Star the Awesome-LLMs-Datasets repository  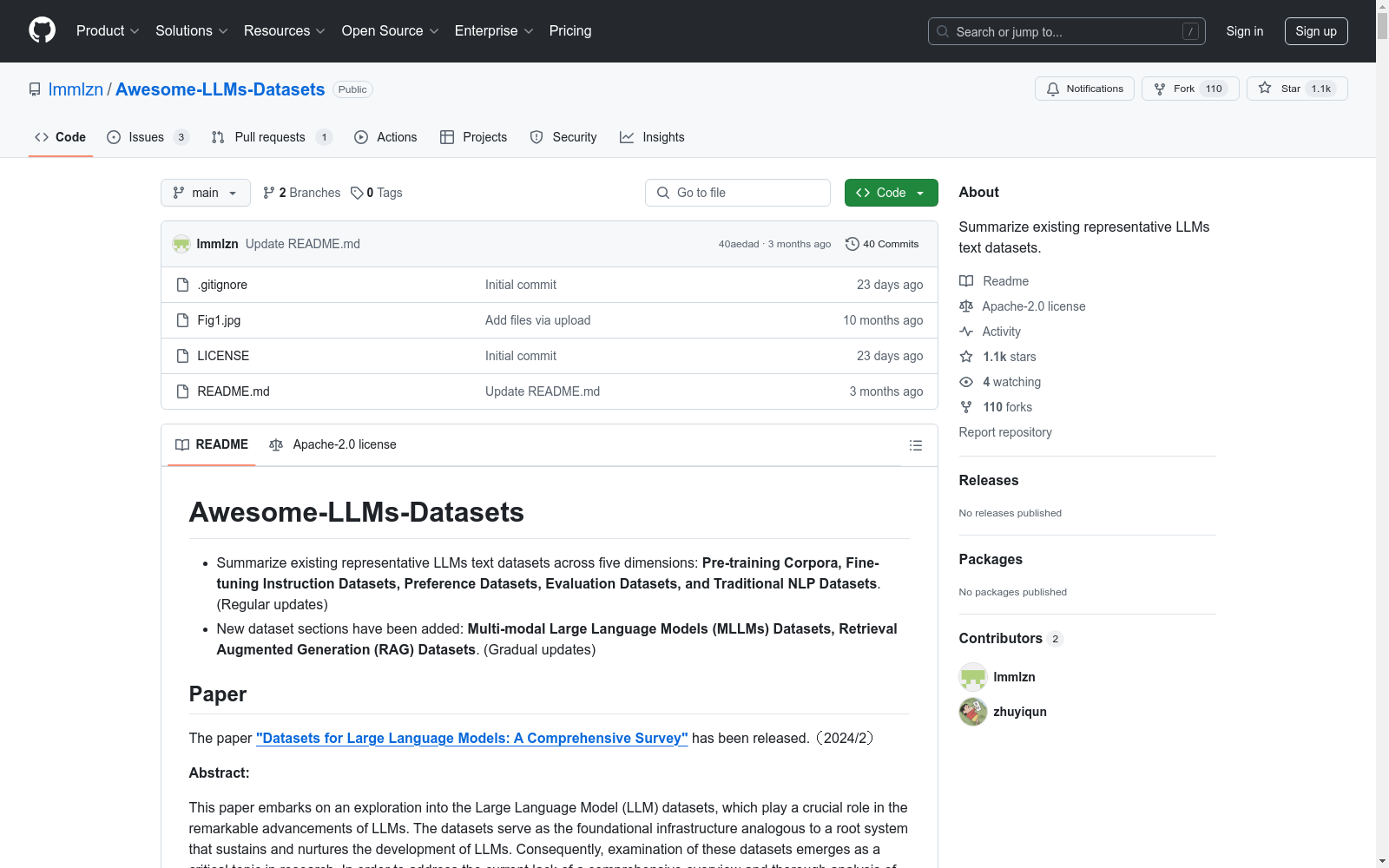pyautogui.click(x=1297, y=89)
